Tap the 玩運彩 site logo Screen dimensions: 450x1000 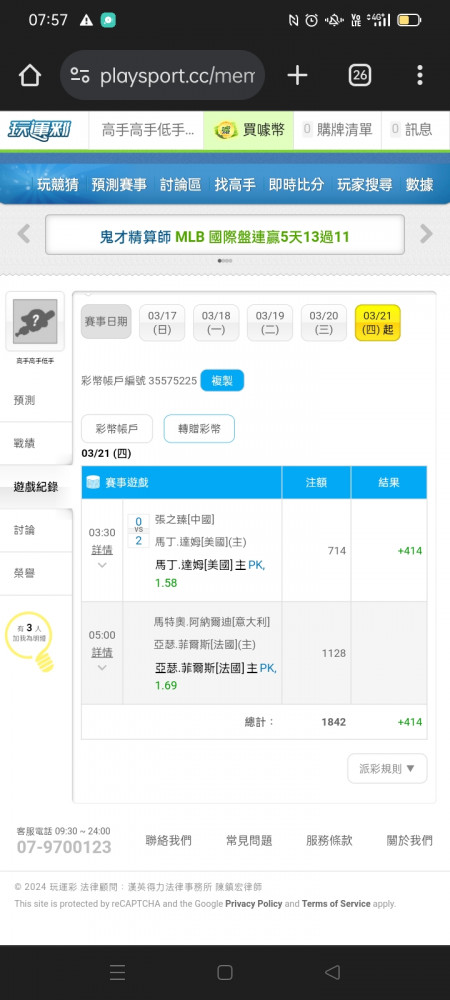click(x=40, y=130)
